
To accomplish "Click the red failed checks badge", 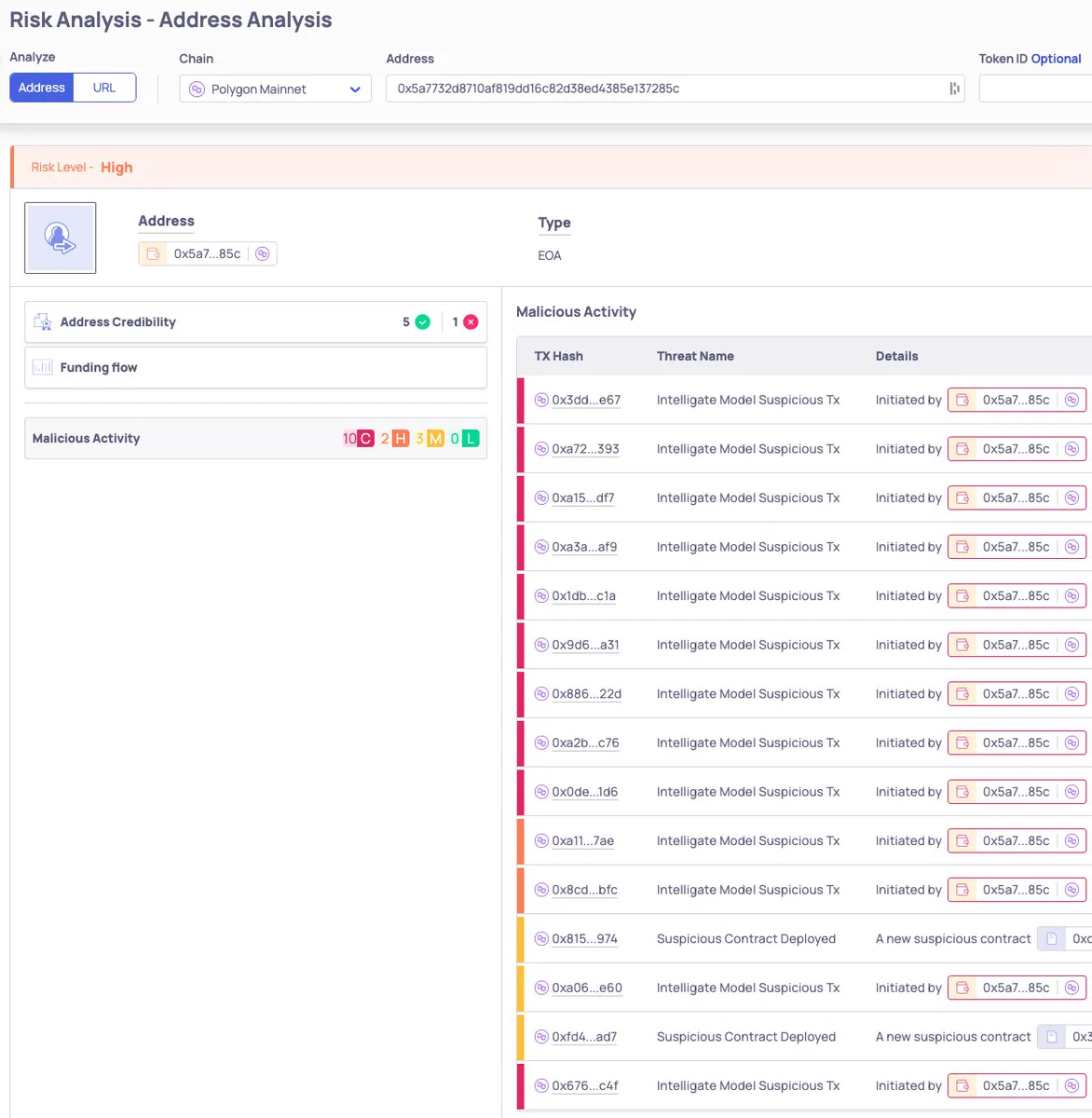I will 471,322.
